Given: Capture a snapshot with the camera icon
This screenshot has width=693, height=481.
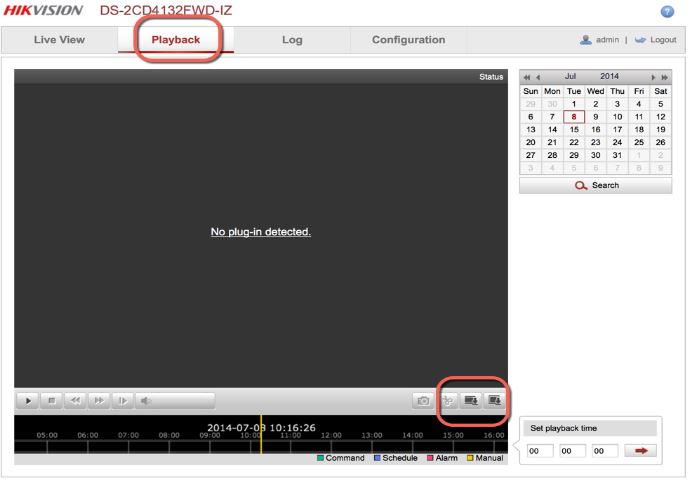Looking at the screenshot, I should tap(423, 401).
